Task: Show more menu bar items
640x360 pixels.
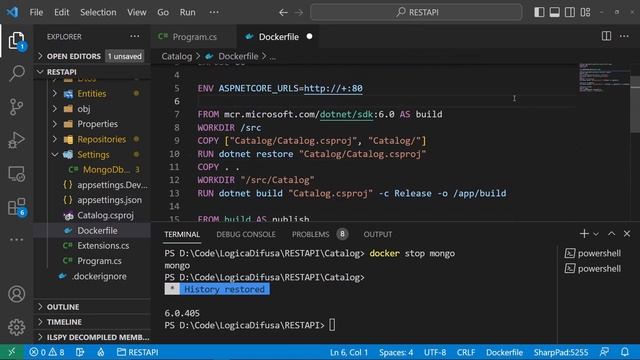Action: click(x=214, y=12)
